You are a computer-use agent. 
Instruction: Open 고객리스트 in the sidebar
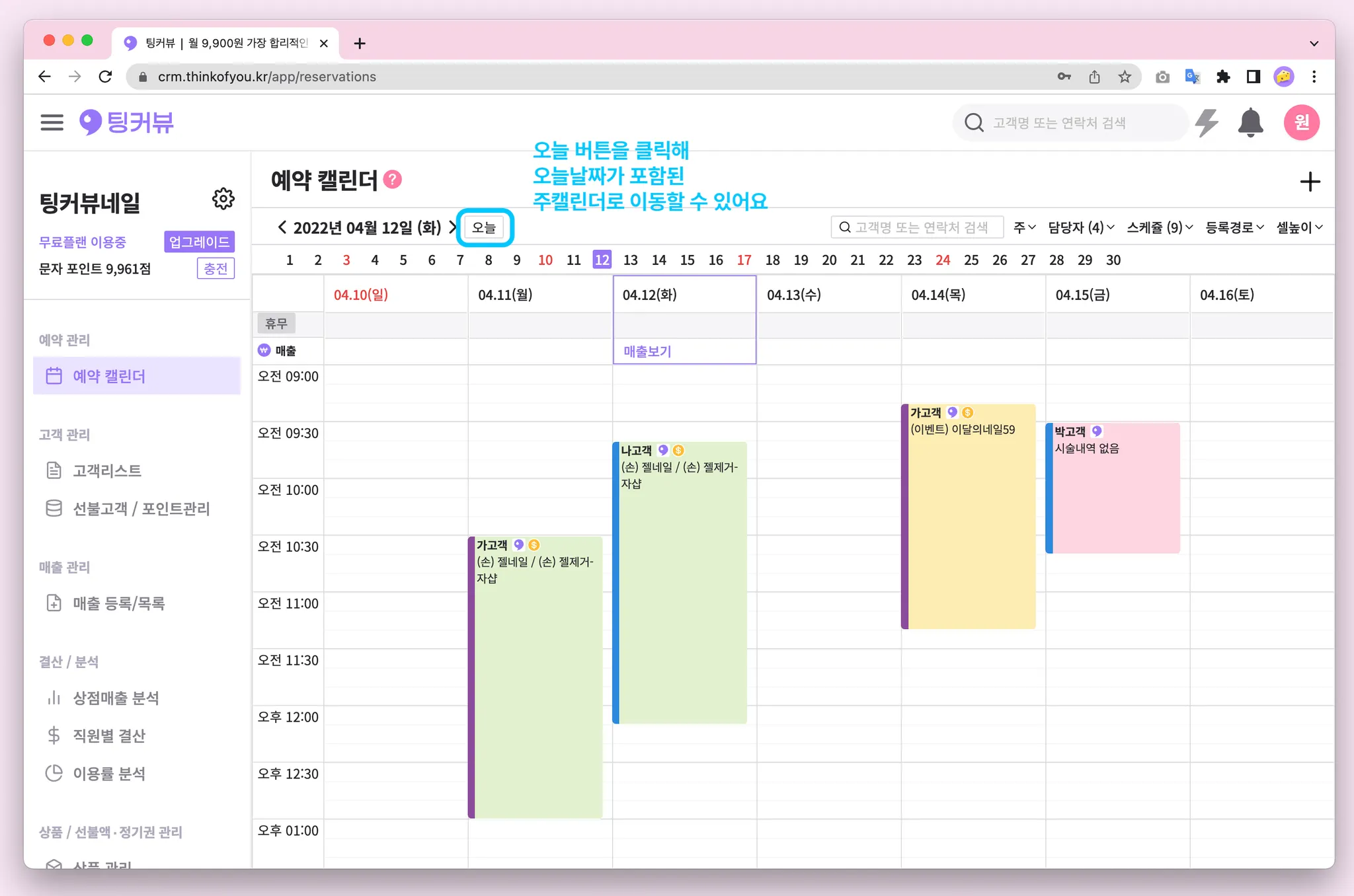pos(107,470)
